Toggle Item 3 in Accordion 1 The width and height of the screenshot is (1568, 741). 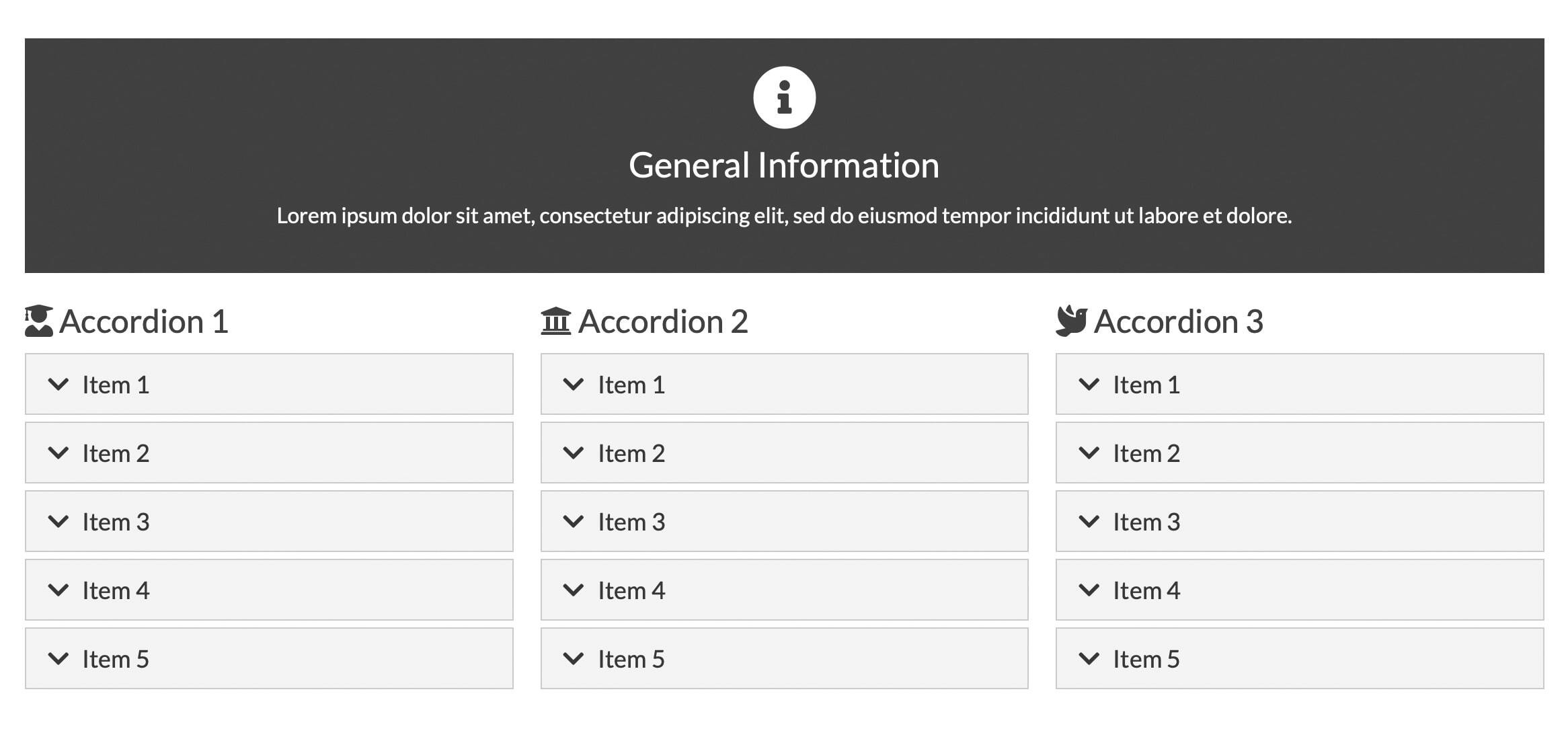tap(269, 522)
